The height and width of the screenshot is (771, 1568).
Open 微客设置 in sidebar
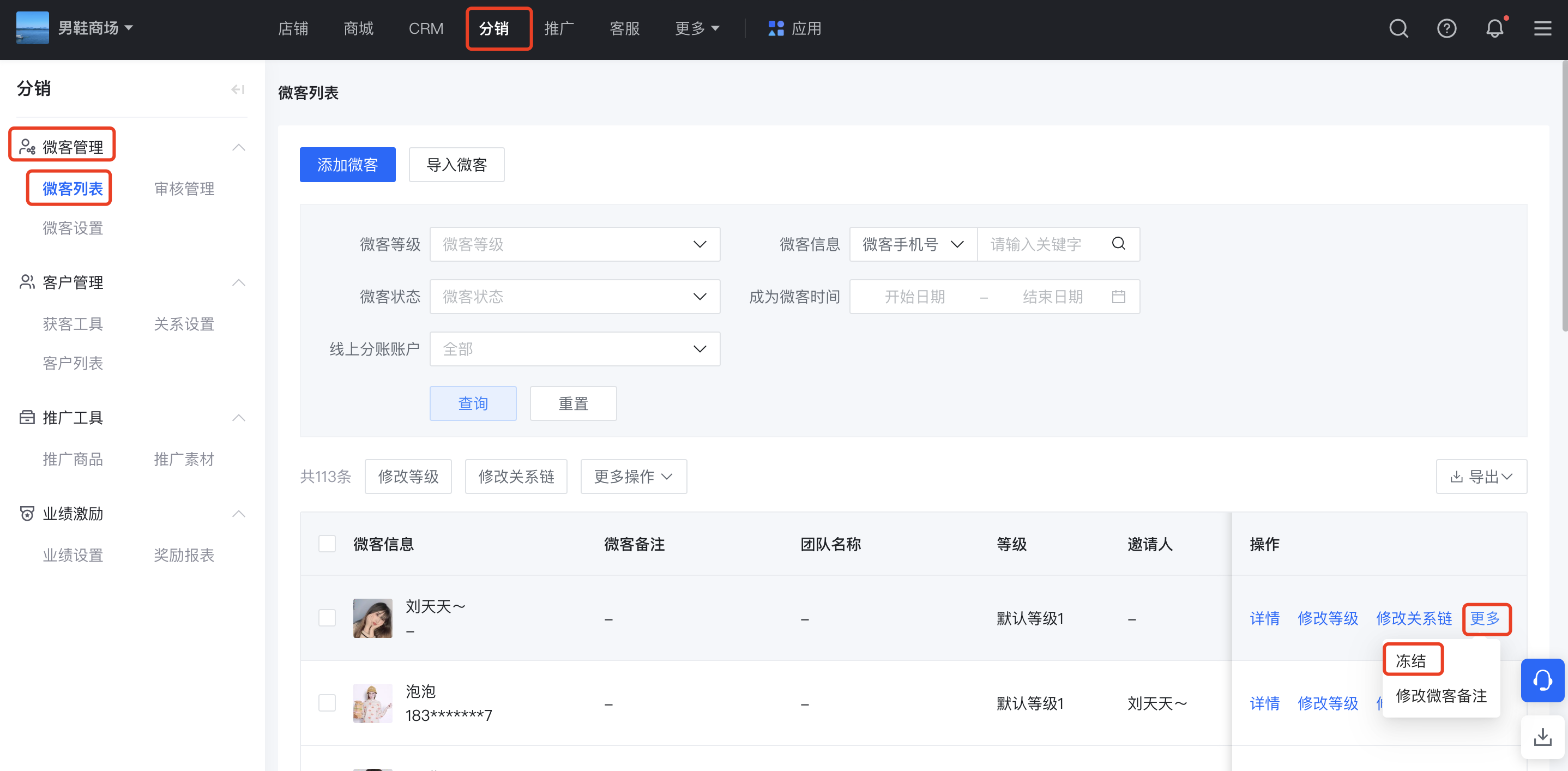(x=73, y=228)
